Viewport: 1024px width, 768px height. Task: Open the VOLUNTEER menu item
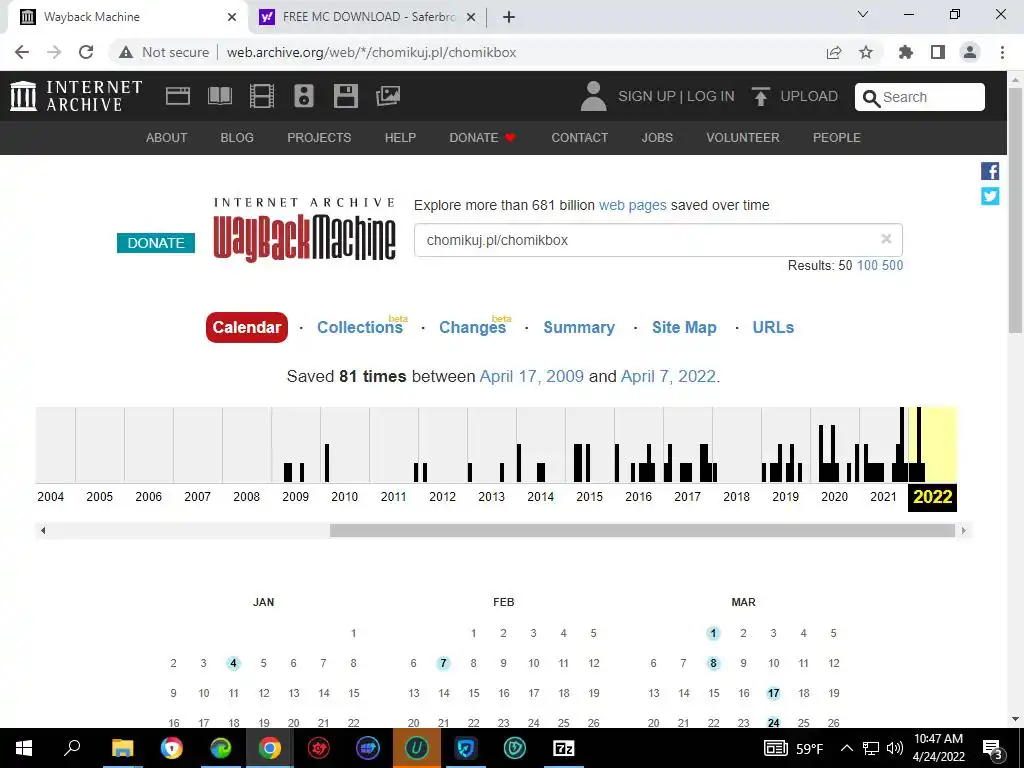click(x=743, y=138)
